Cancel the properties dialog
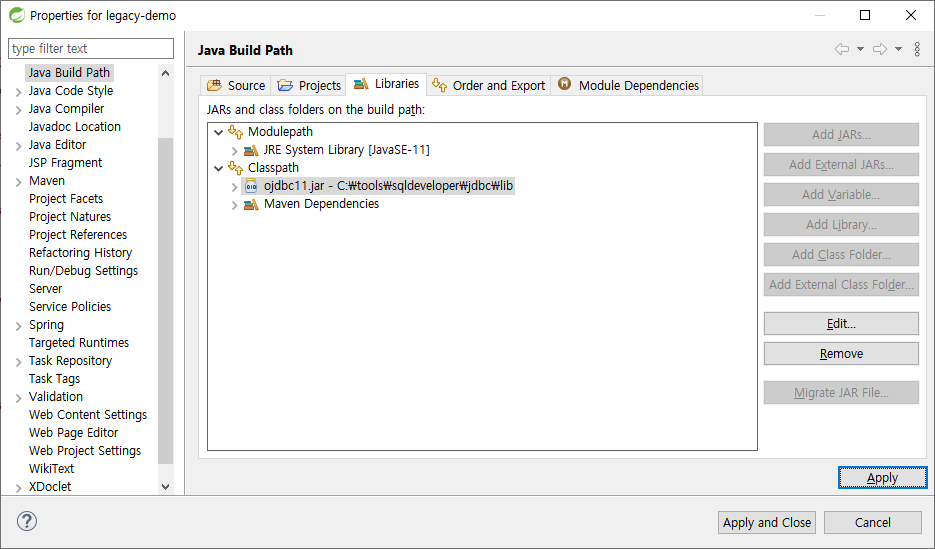This screenshot has width=935, height=549. tap(872, 522)
